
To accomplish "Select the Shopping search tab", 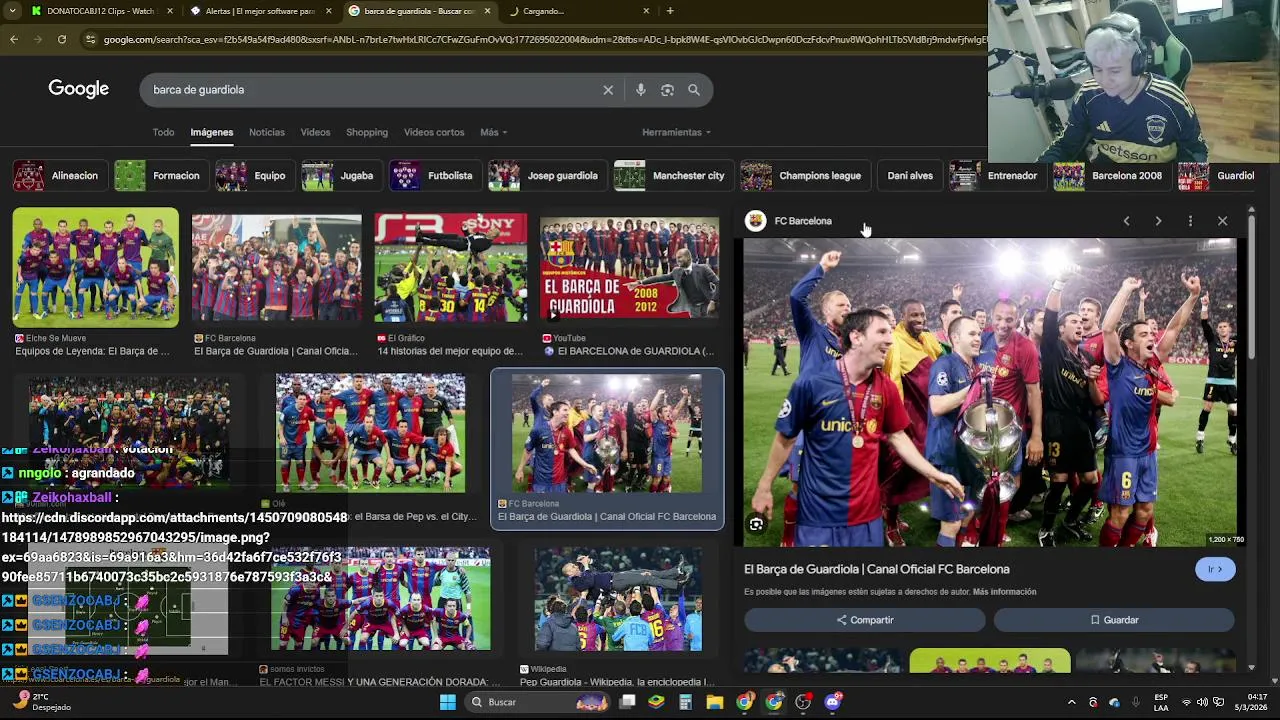I will tap(367, 132).
